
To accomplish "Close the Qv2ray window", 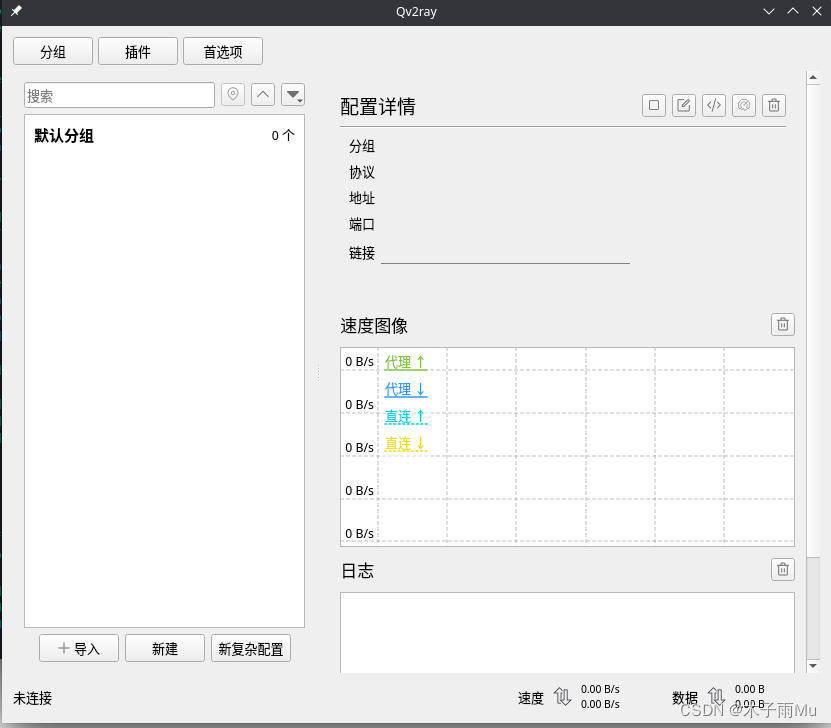I will [817, 11].
